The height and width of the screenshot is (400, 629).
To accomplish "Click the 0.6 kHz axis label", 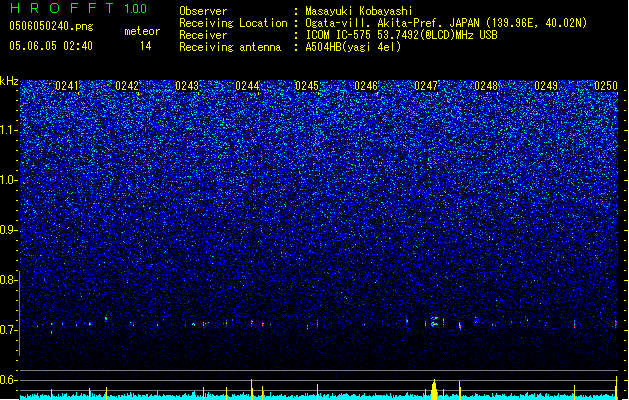I will point(9,380).
